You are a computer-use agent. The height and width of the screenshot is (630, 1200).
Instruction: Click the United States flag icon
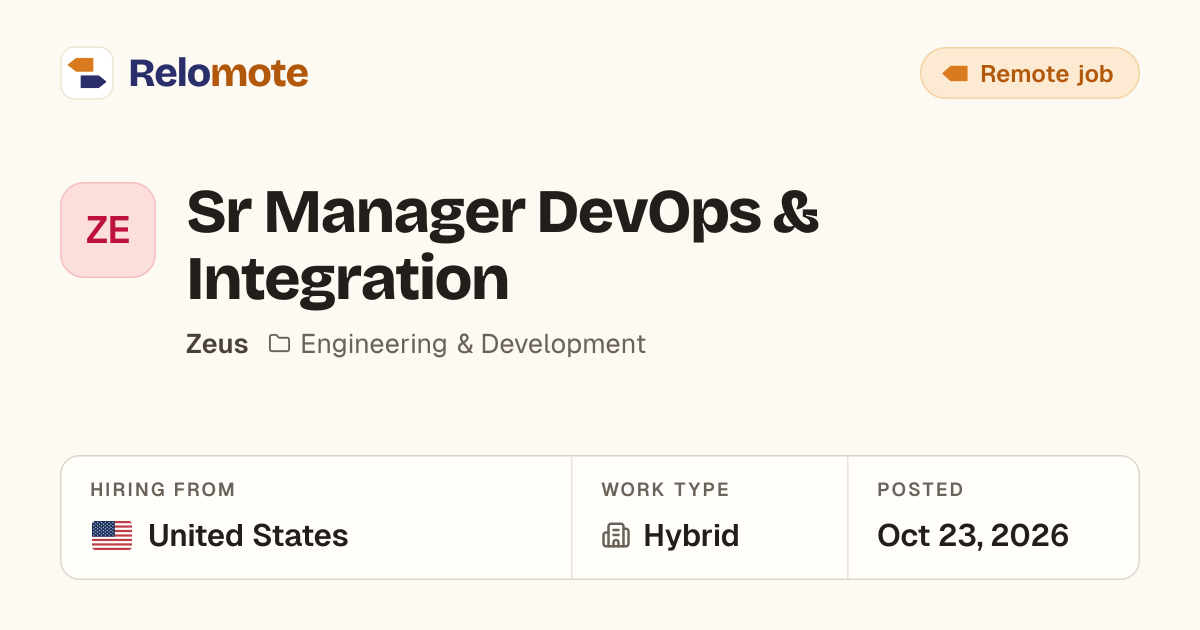click(112, 536)
